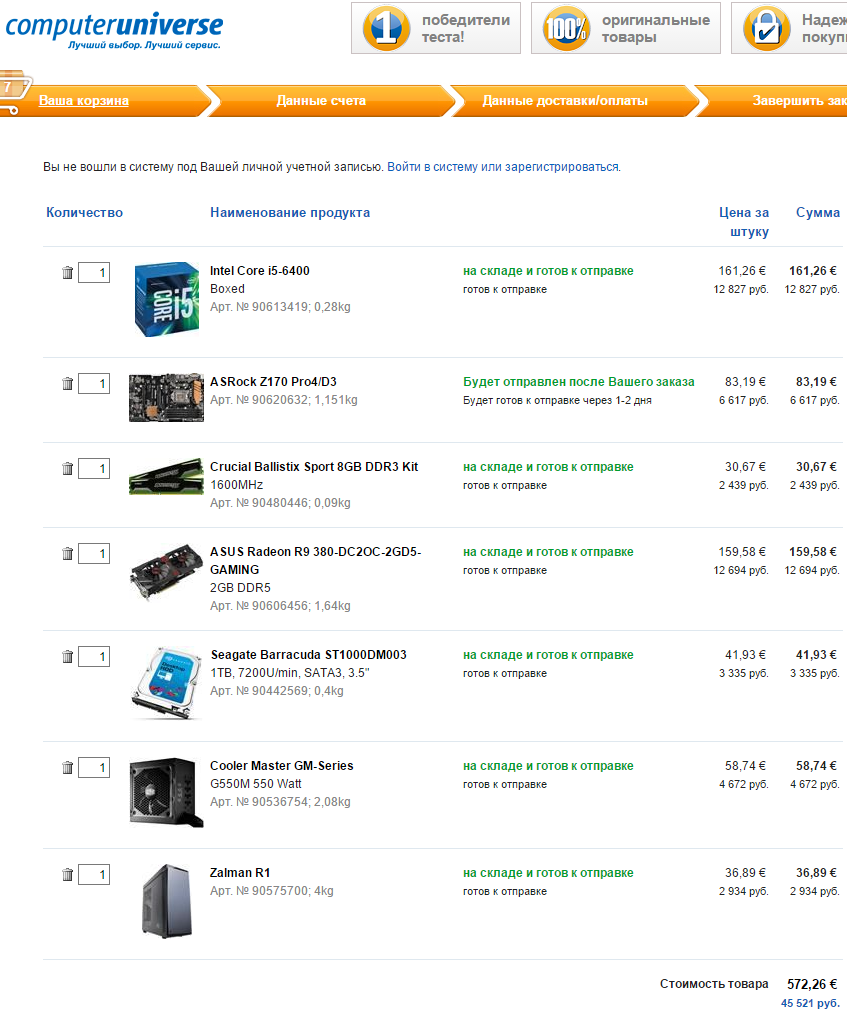This screenshot has height=1017, width=847.
Task: Select quantity box for Crucial Ballistix Sport
Action: point(94,468)
